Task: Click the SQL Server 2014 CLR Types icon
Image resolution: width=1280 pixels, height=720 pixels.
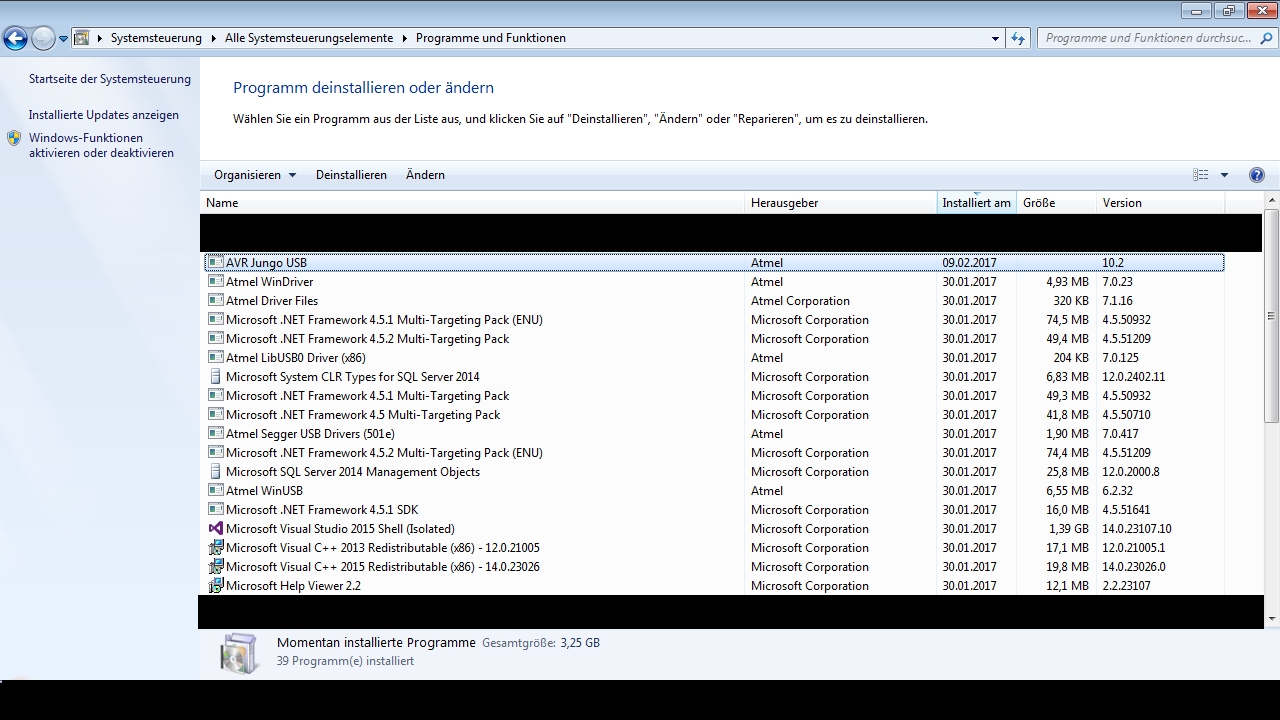Action: (215, 377)
